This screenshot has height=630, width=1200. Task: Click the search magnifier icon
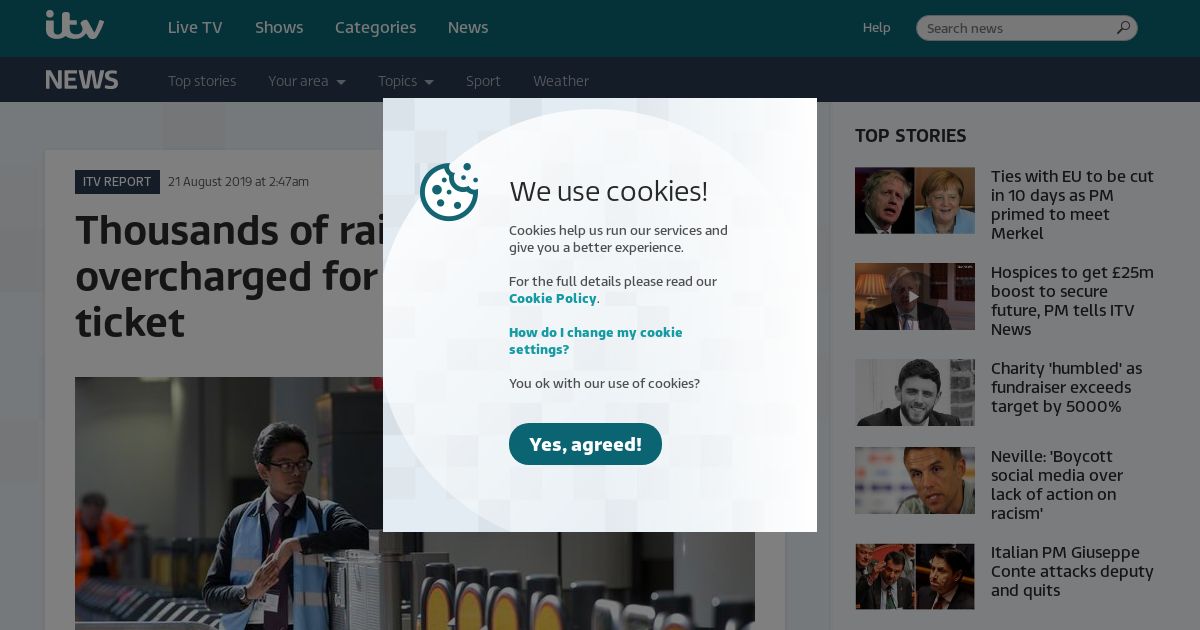[x=1123, y=28]
